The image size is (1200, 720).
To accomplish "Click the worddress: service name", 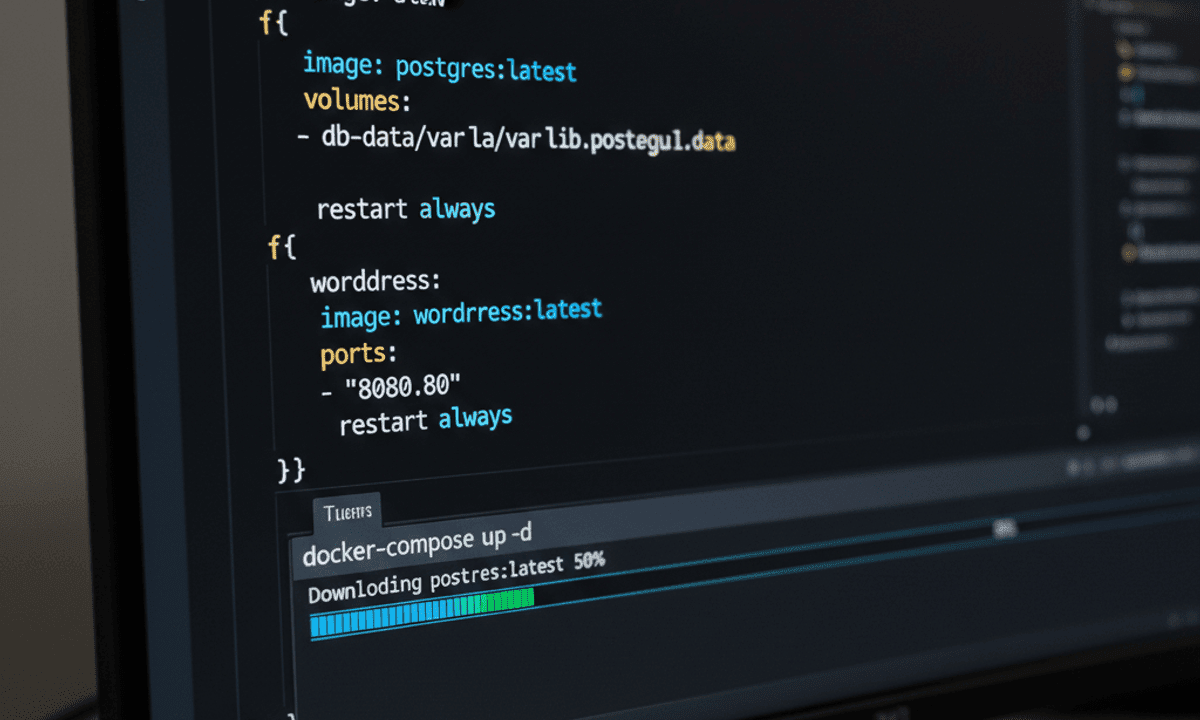I will [375, 281].
